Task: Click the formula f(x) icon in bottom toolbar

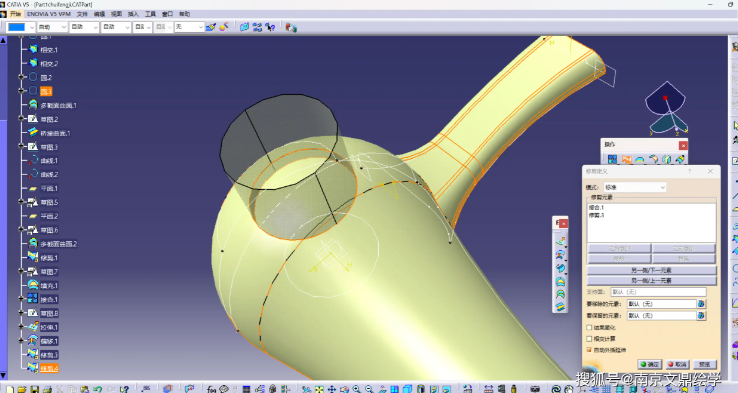Action: click(211, 389)
